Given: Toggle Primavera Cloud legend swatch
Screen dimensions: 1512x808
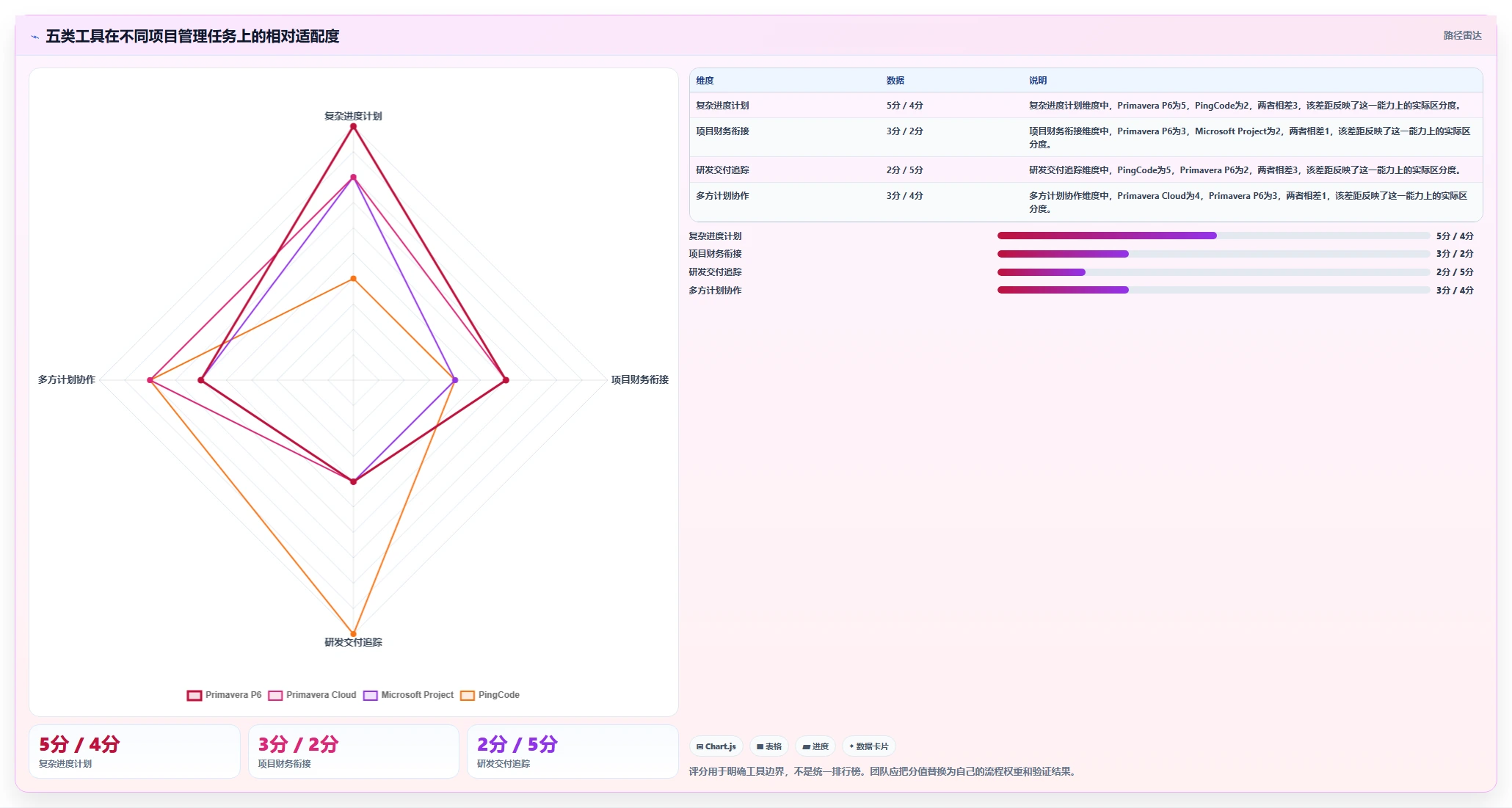Looking at the screenshot, I should [x=275, y=695].
